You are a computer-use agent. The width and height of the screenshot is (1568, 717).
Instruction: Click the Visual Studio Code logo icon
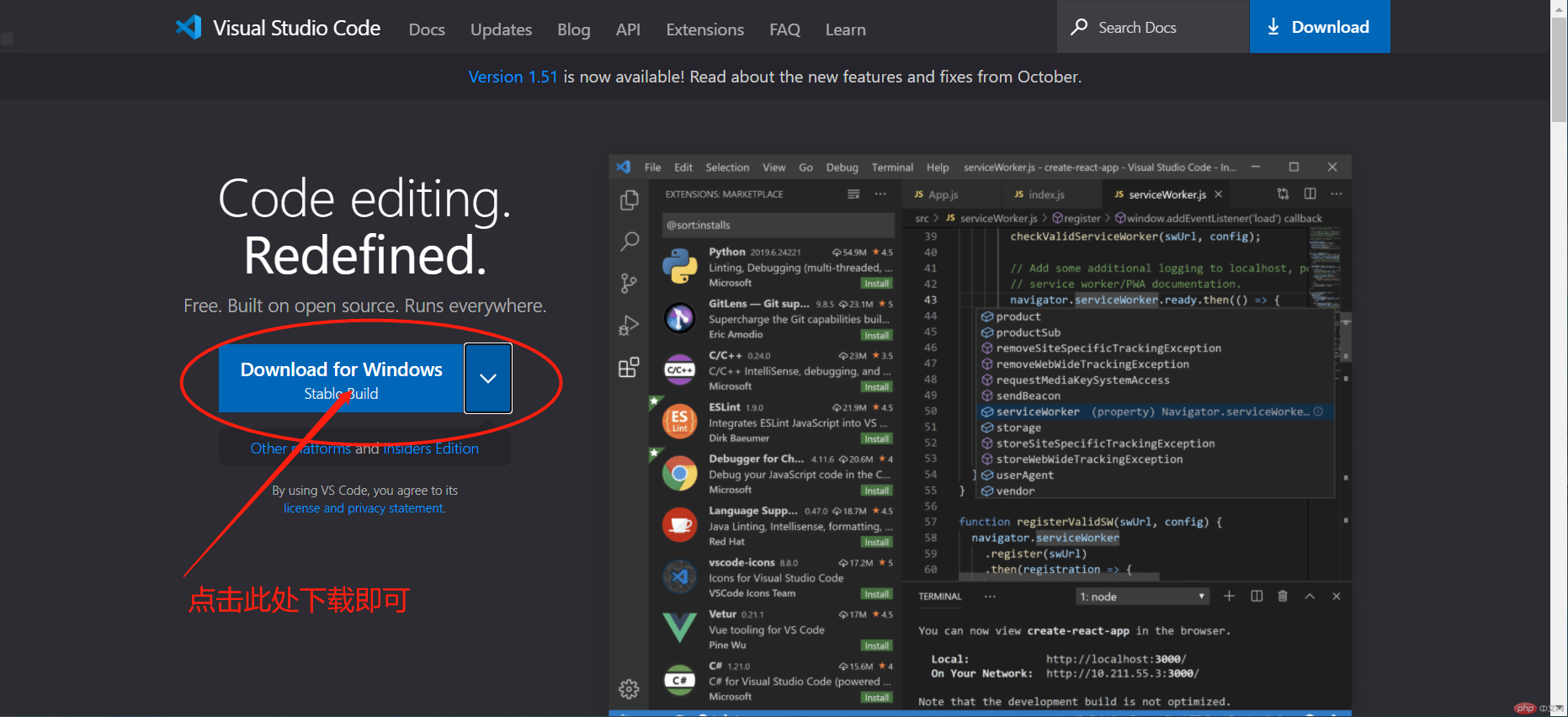pyautogui.click(x=189, y=27)
